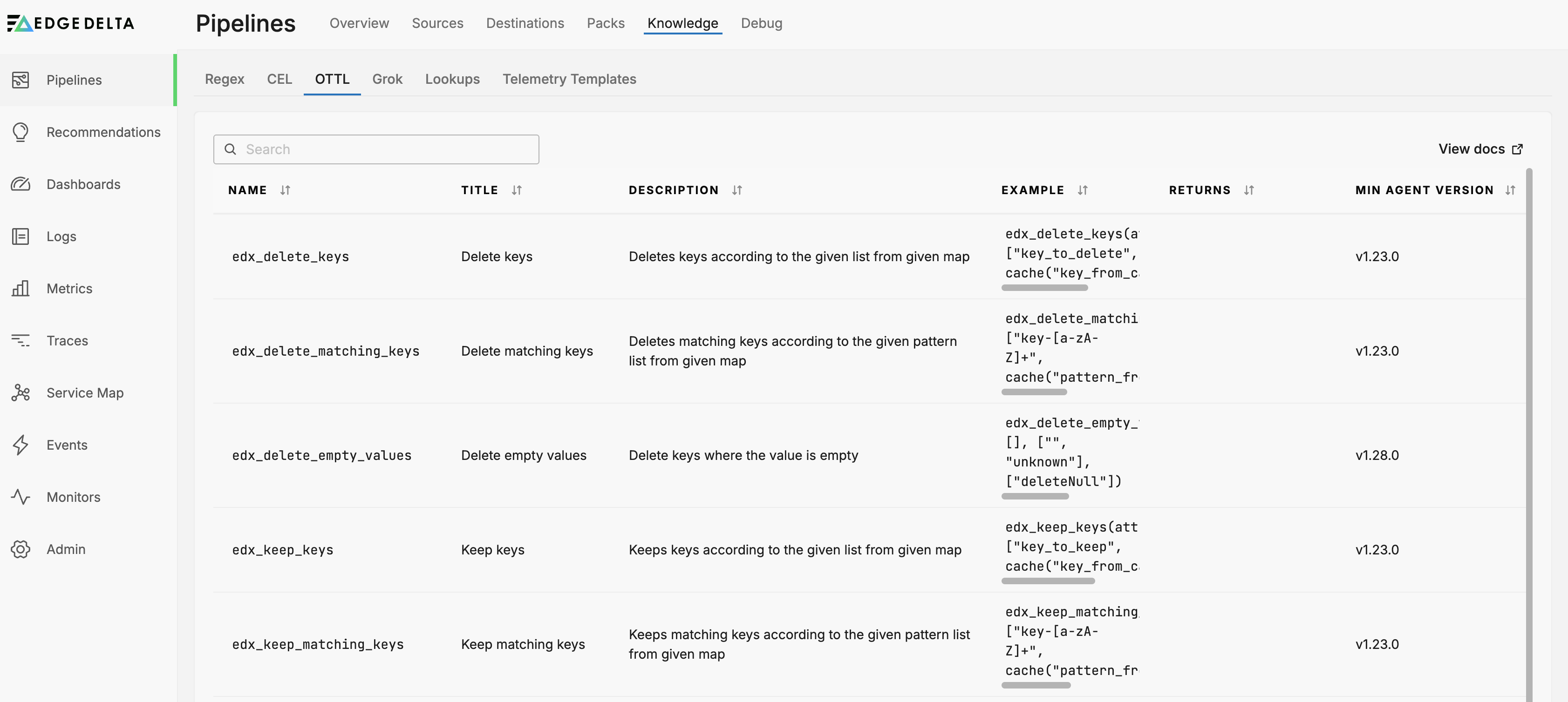Click the Monitors sidebar label
The height and width of the screenshot is (702, 1568).
click(x=74, y=497)
